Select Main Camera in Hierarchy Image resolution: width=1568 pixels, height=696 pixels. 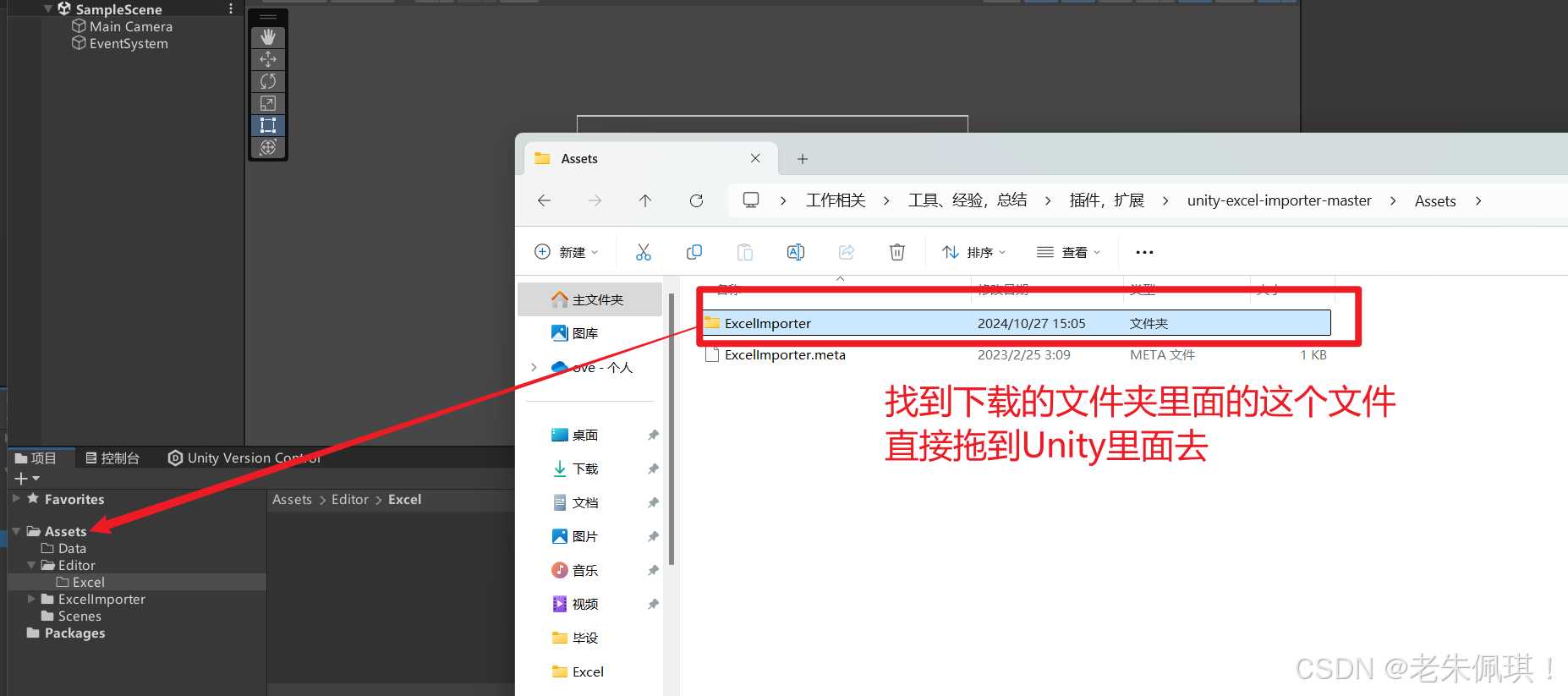point(123,26)
